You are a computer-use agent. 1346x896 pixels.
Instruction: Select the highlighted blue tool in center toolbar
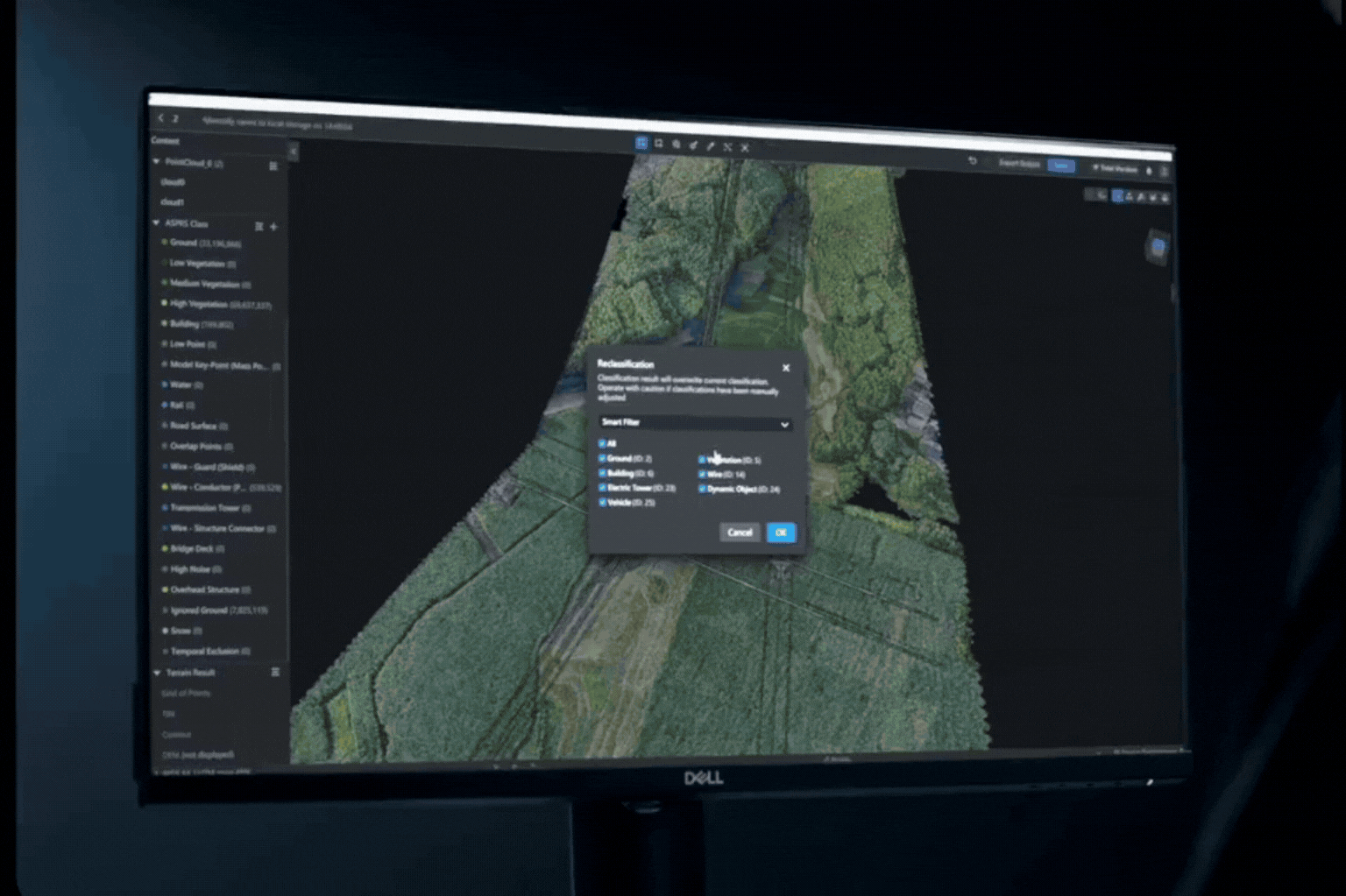[641, 144]
